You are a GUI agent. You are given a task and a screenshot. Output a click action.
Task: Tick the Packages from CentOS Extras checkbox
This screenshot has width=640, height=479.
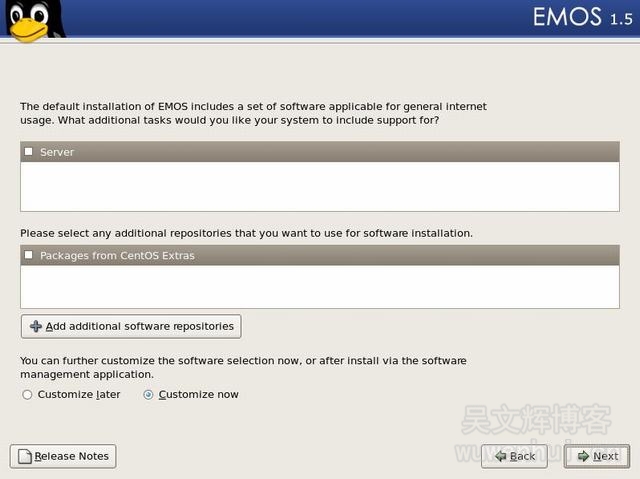pyautogui.click(x=28, y=255)
